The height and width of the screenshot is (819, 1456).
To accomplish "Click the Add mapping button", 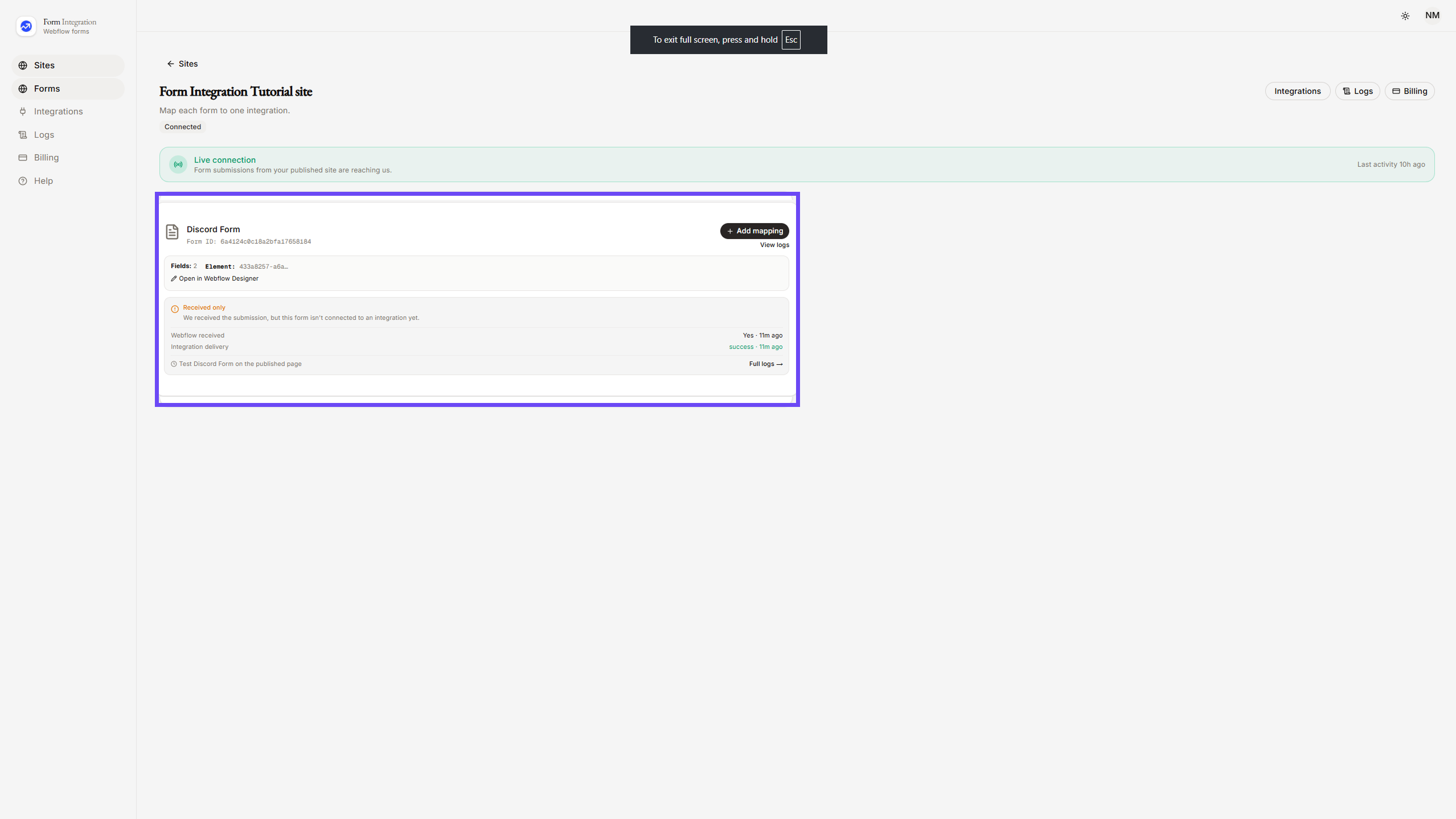I will coord(754,231).
